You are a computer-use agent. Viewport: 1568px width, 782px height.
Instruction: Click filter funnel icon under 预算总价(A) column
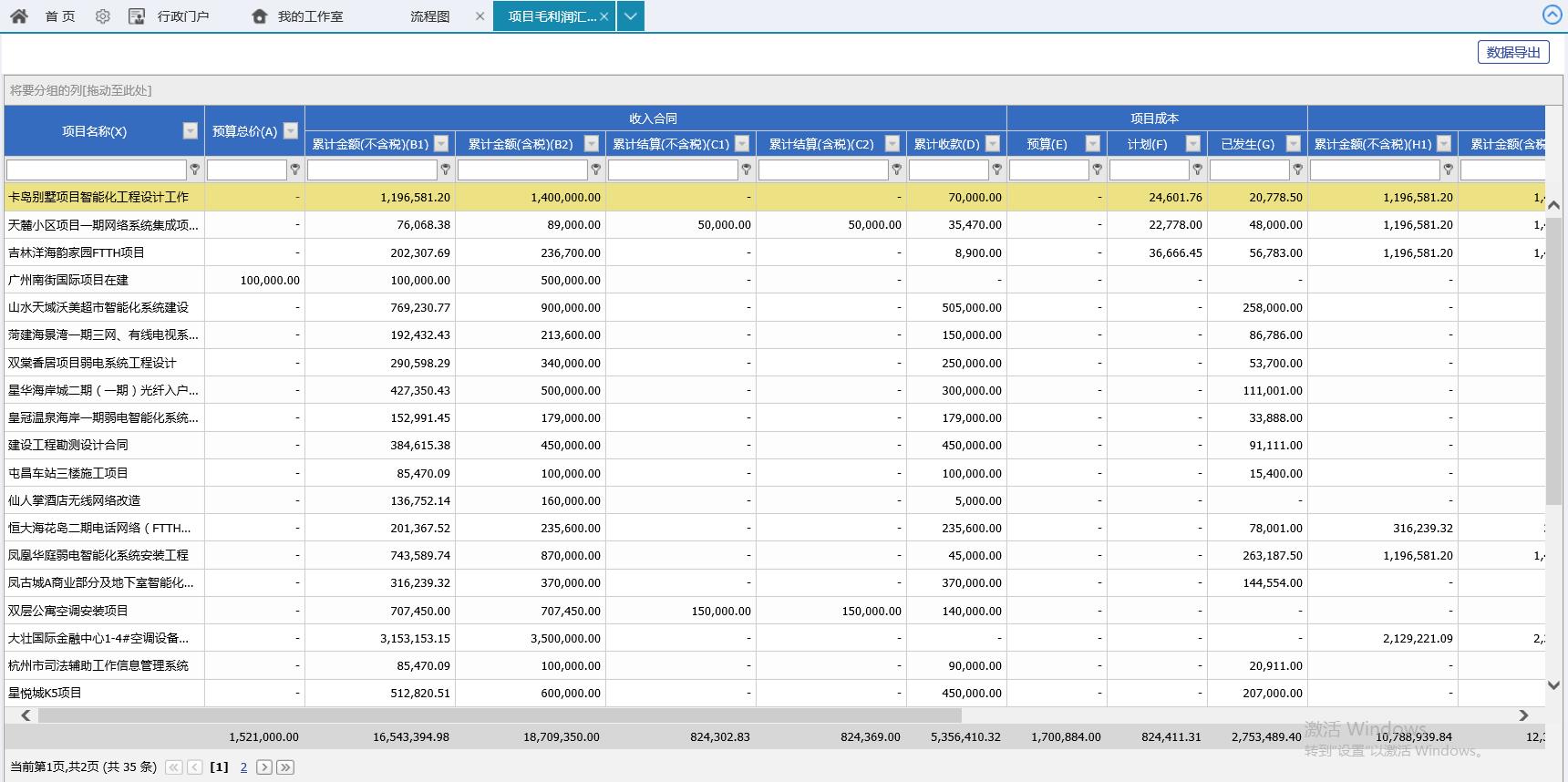[x=294, y=170]
